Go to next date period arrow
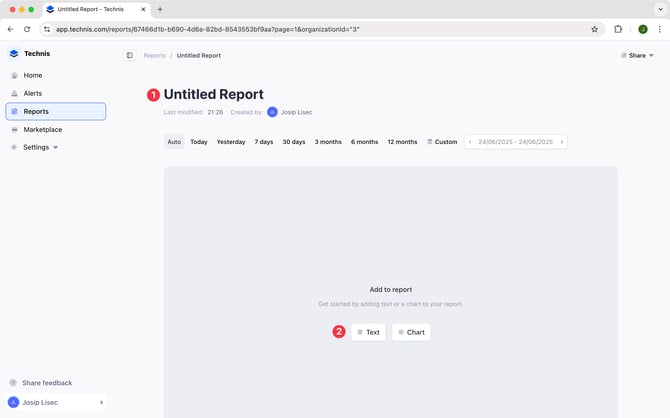 click(562, 142)
